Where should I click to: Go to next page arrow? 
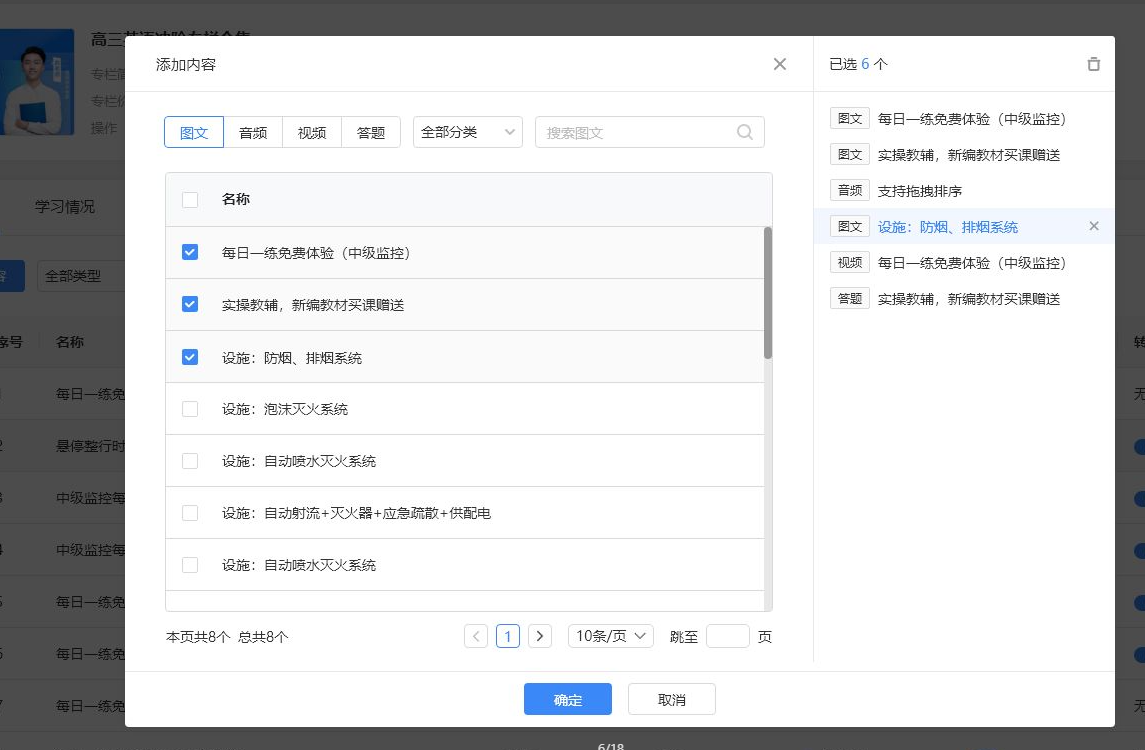(540, 636)
